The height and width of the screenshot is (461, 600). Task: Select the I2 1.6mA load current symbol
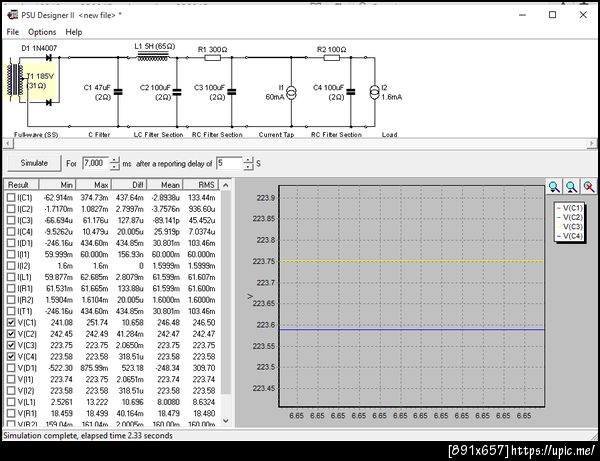click(374, 92)
